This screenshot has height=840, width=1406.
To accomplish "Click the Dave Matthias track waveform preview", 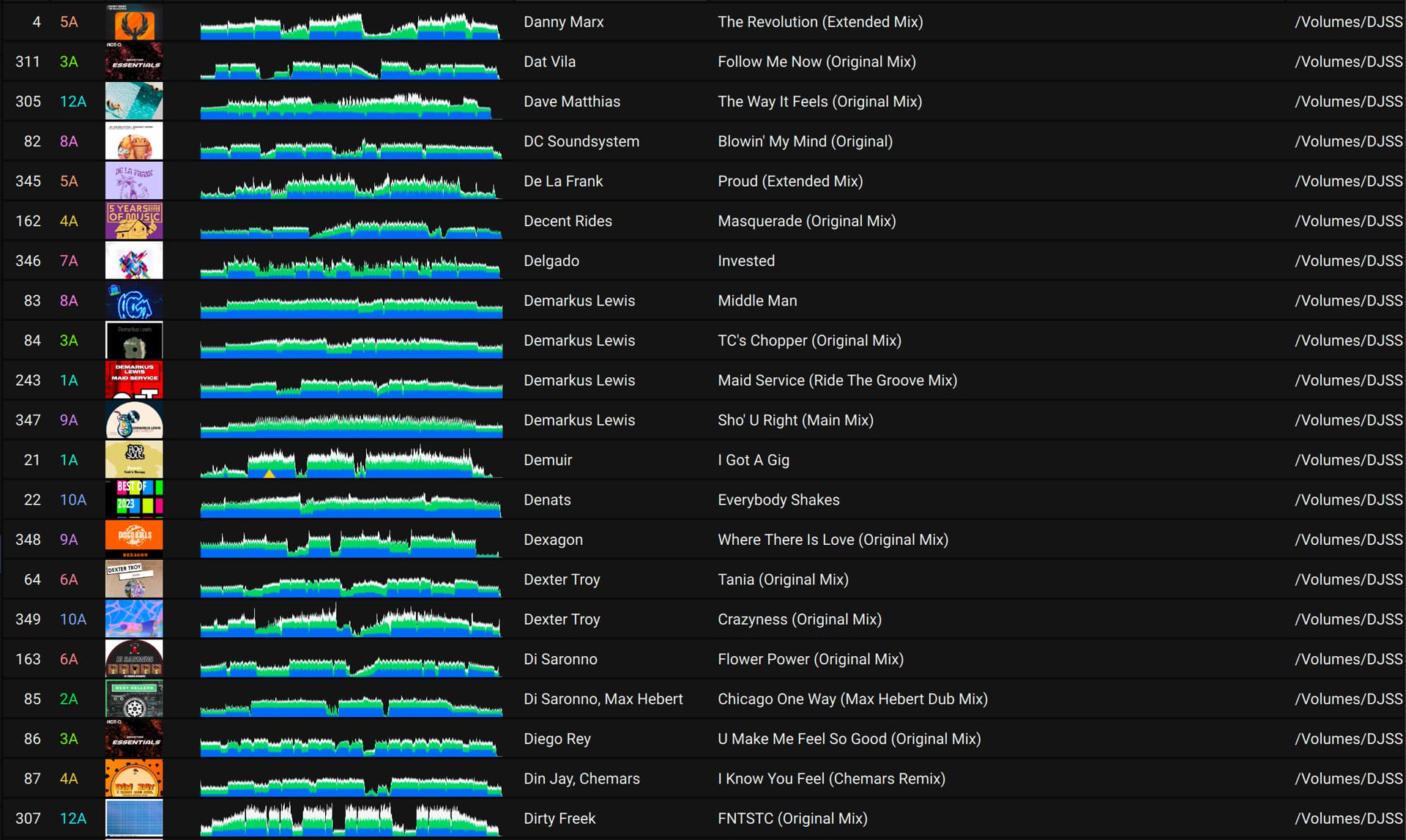I will (x=351, y=103).
